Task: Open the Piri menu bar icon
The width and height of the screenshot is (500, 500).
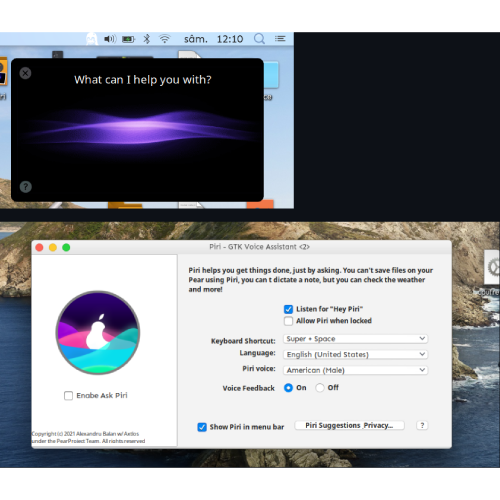Action: click(92, 39)
